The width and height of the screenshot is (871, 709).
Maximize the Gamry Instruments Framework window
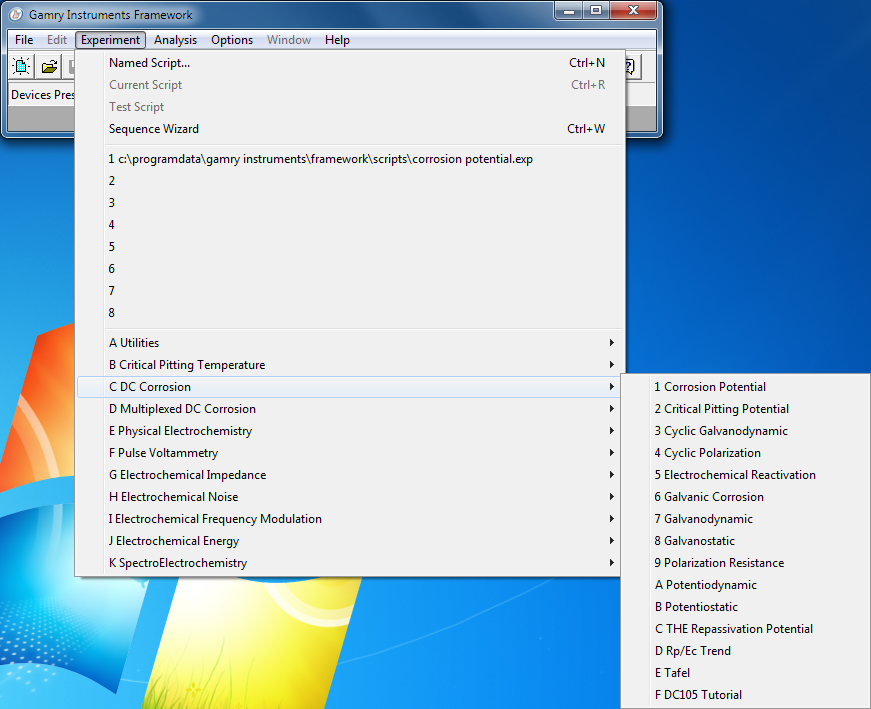coord(596,11)
